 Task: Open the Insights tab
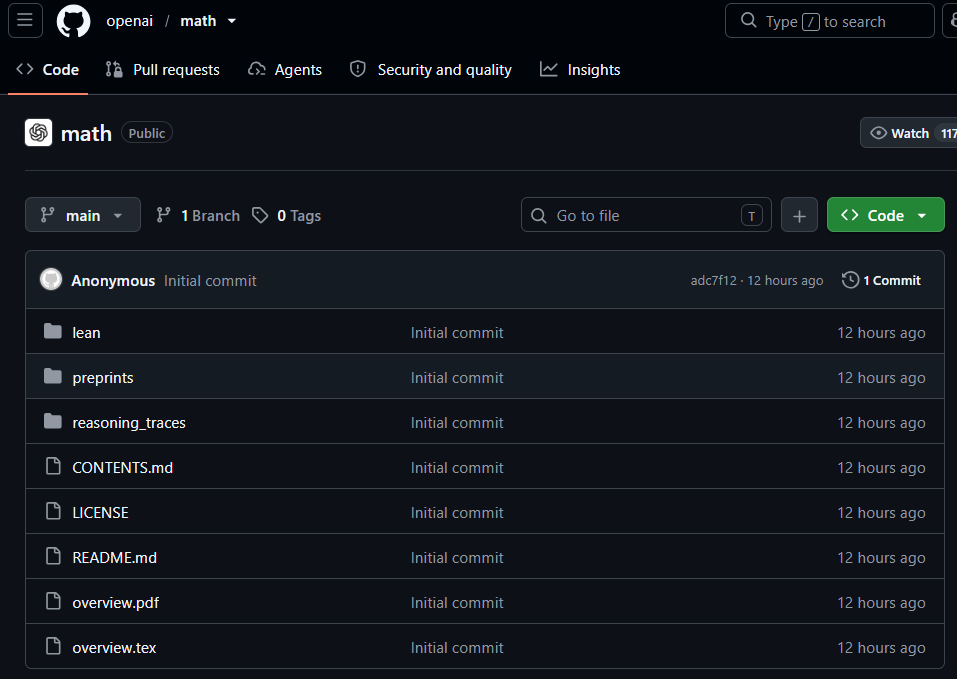pyautogui.click(x=580, y=70)
